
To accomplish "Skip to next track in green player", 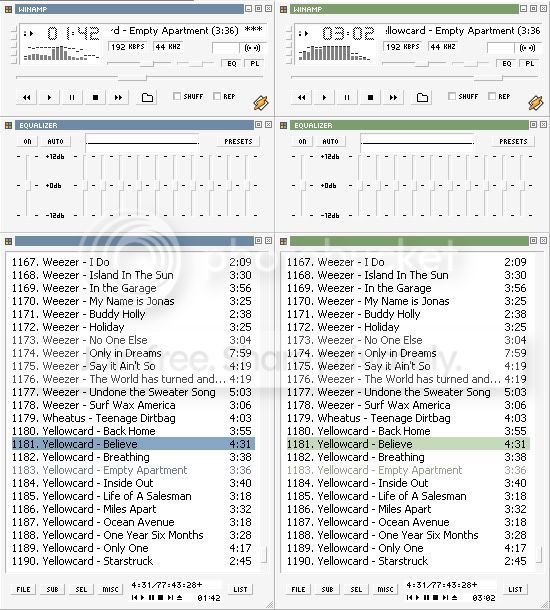I will coord(393,97).
